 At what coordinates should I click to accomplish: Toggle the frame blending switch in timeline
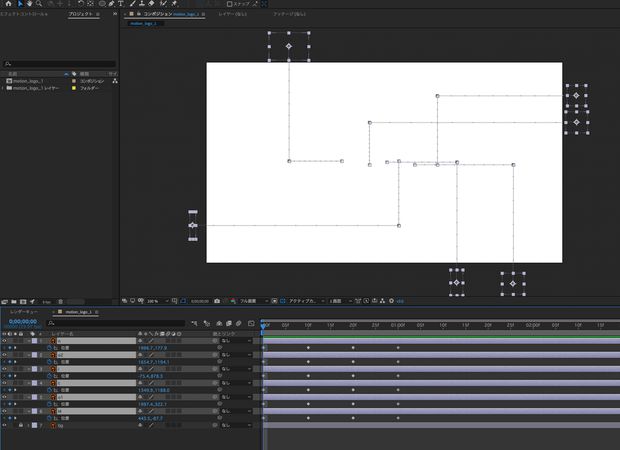[229, 323]
